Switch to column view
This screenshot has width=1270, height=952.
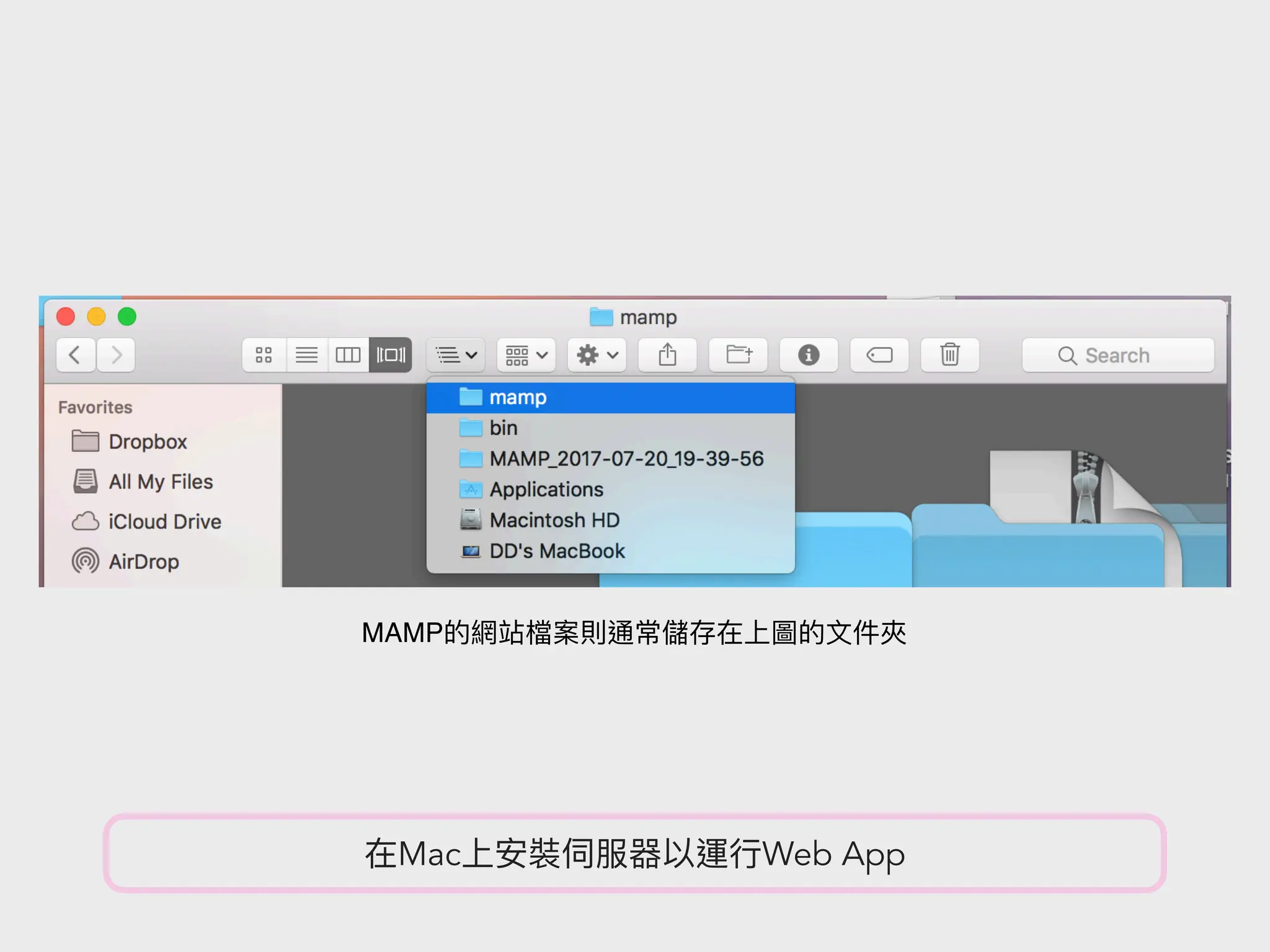pos(348,355)
